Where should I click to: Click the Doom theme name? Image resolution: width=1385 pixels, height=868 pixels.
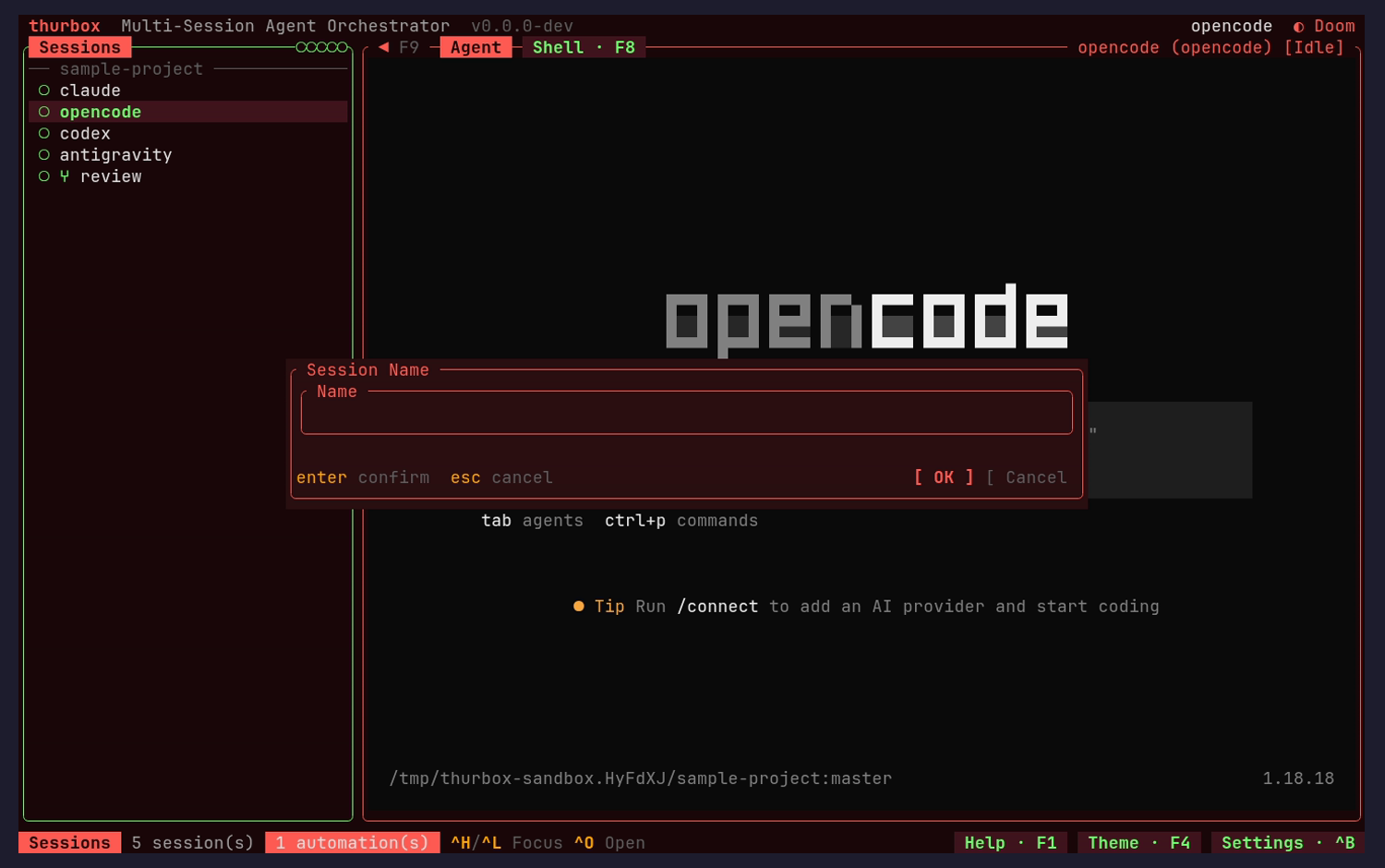1334,26
